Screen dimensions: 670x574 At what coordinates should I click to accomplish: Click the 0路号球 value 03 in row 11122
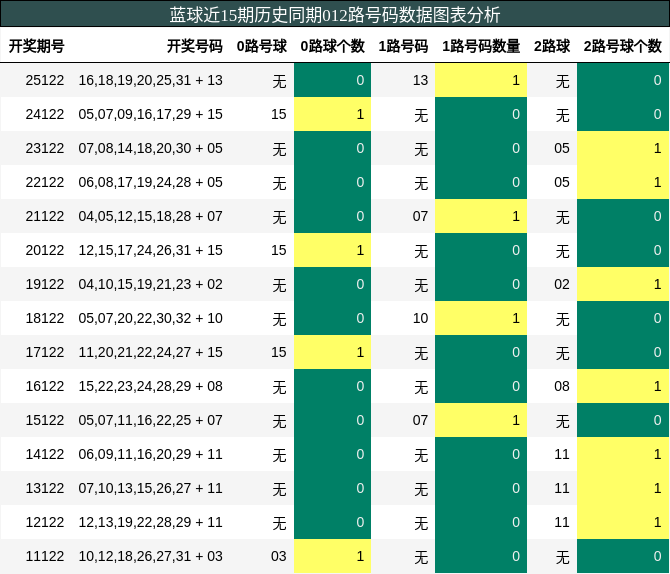click(x=279, y=556)
